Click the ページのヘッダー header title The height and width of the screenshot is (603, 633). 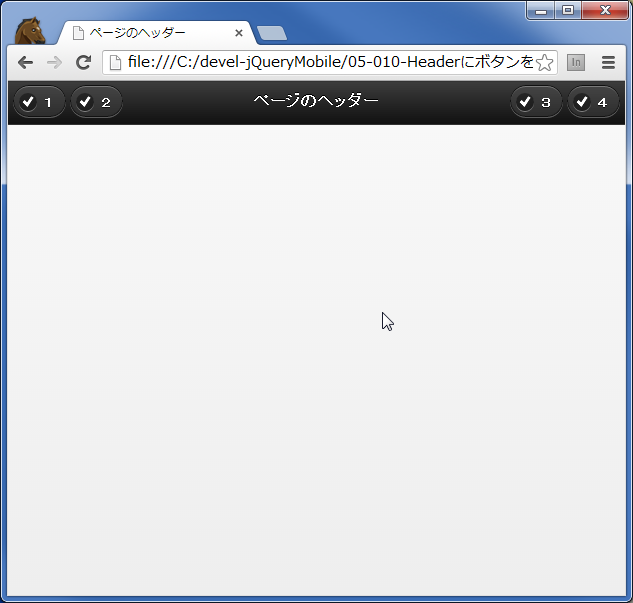[316, 100]
